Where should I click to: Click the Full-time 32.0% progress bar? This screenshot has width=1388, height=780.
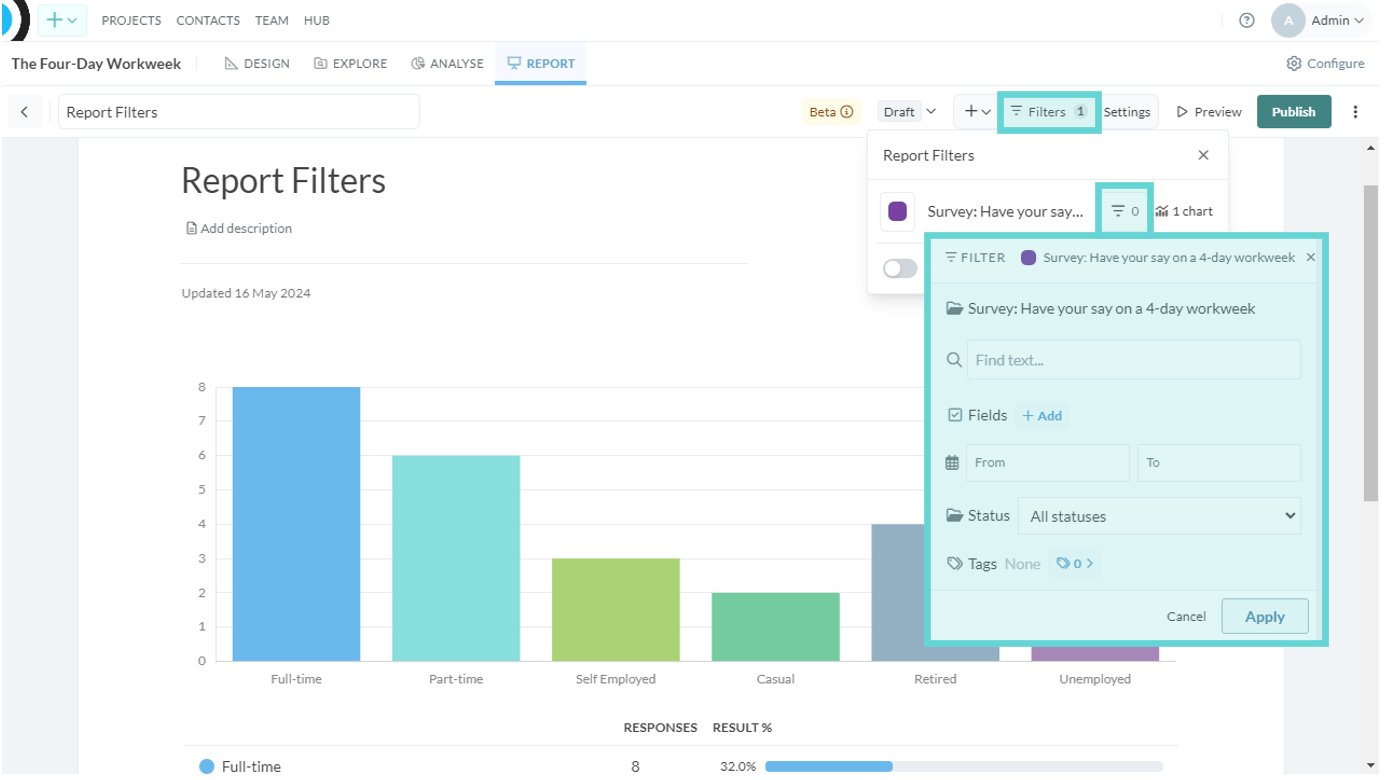click(x=964, y=766)
